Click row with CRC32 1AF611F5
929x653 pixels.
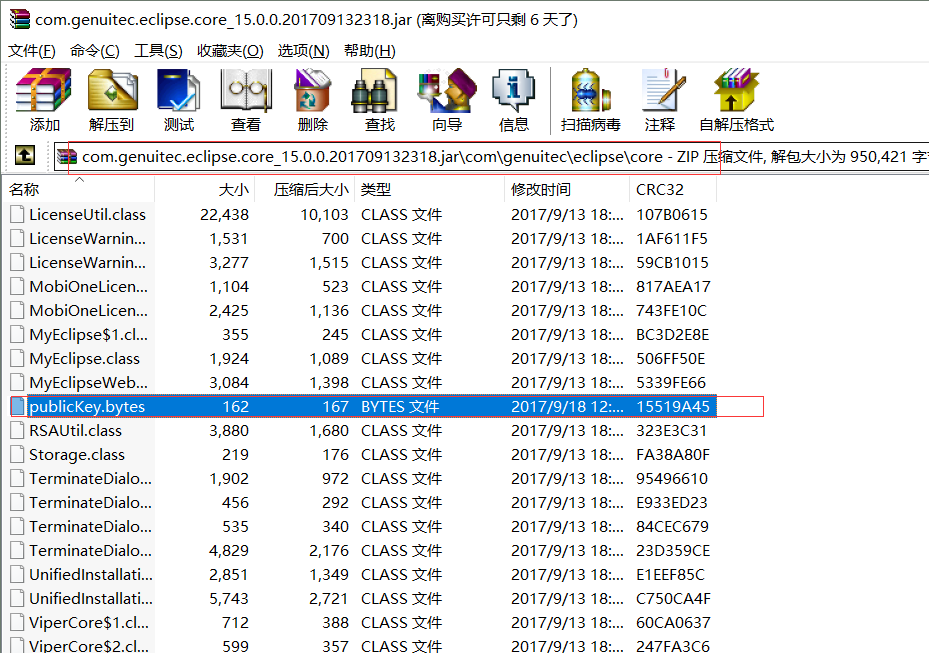pos(360,239)
